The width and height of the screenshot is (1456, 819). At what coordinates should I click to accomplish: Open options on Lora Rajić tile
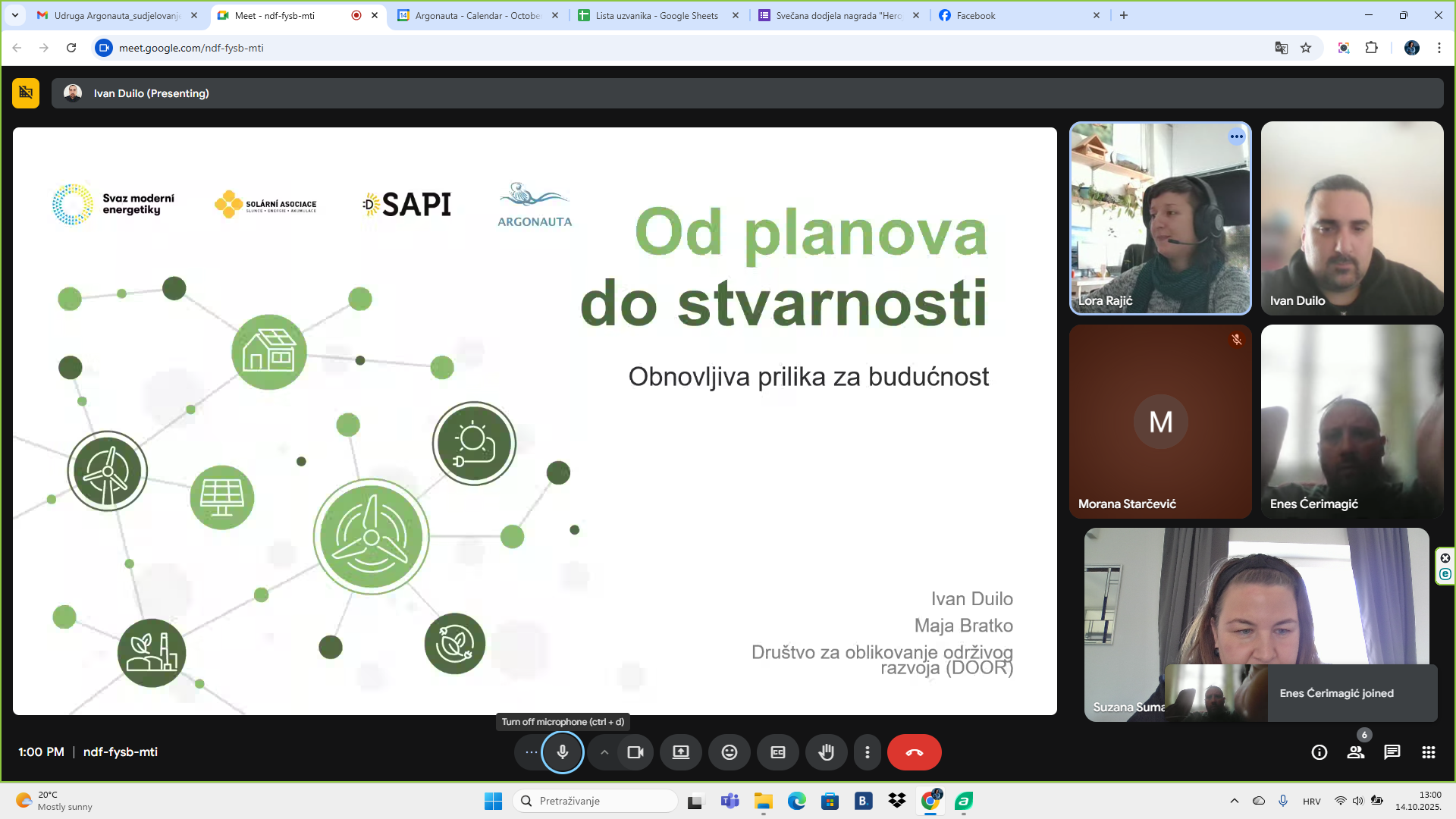[1236, 137]
